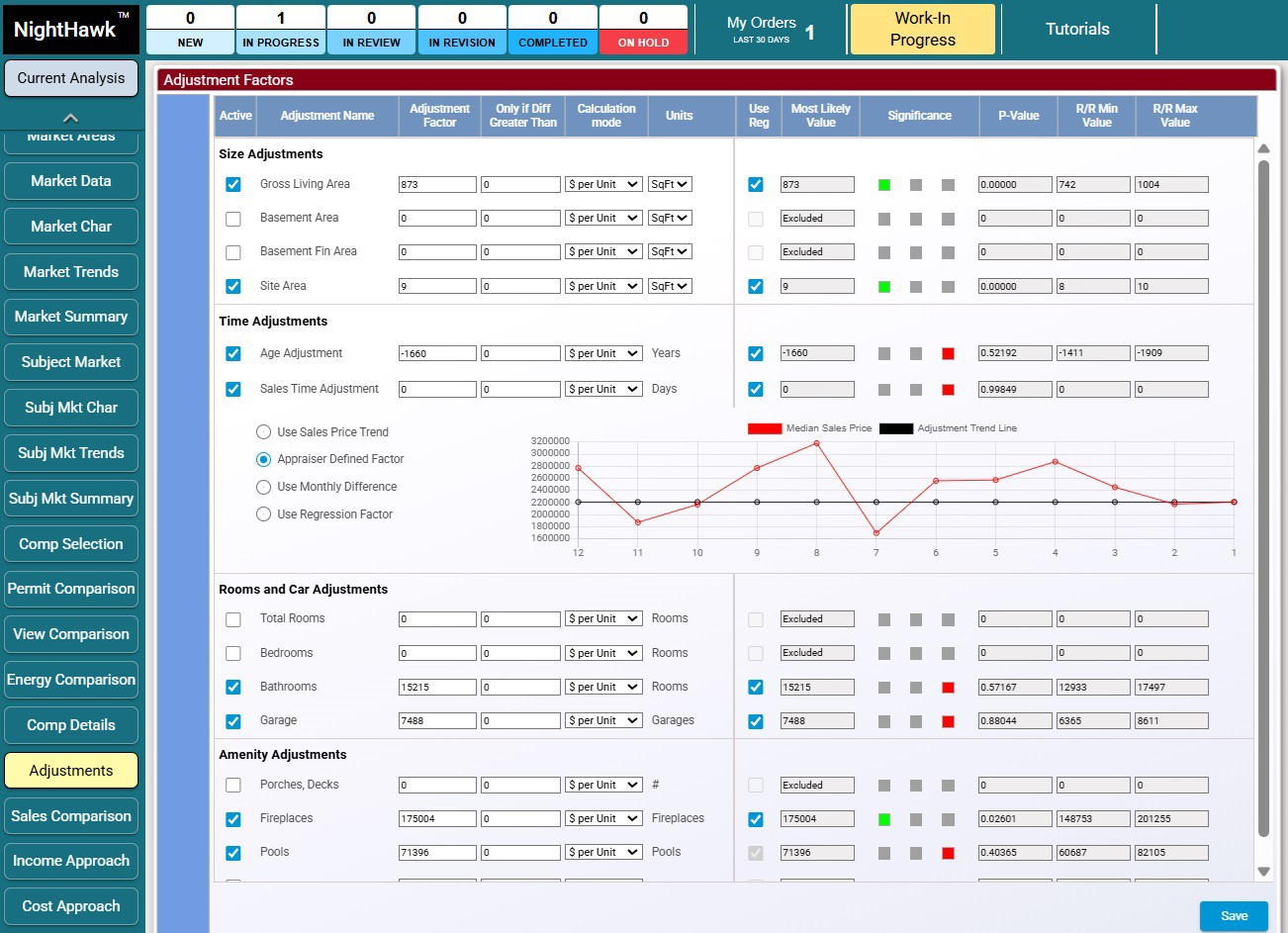
Task: Click P-Value column header
Action: click(1018, 116)
